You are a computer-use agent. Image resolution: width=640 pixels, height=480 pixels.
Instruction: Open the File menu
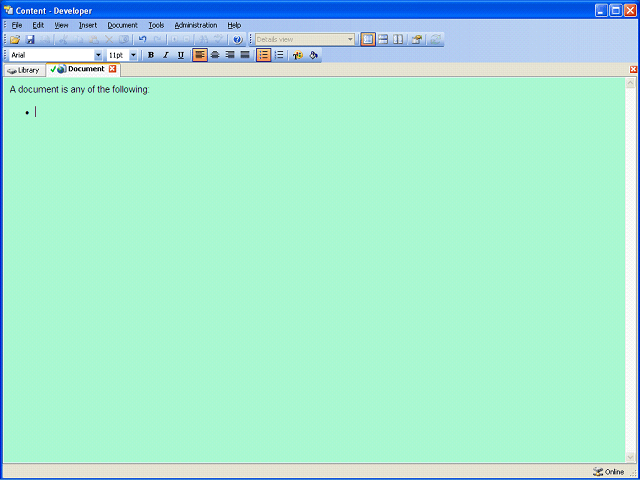click(x=17, y=25)
